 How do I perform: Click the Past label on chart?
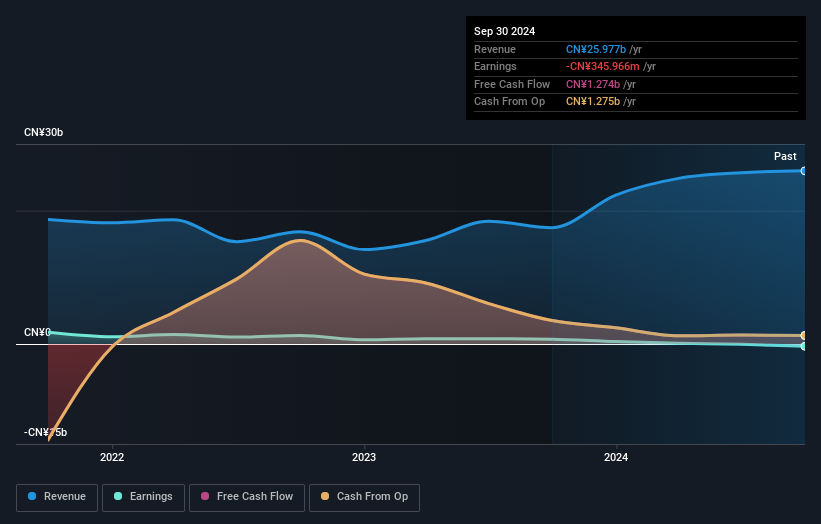[785, 156]
